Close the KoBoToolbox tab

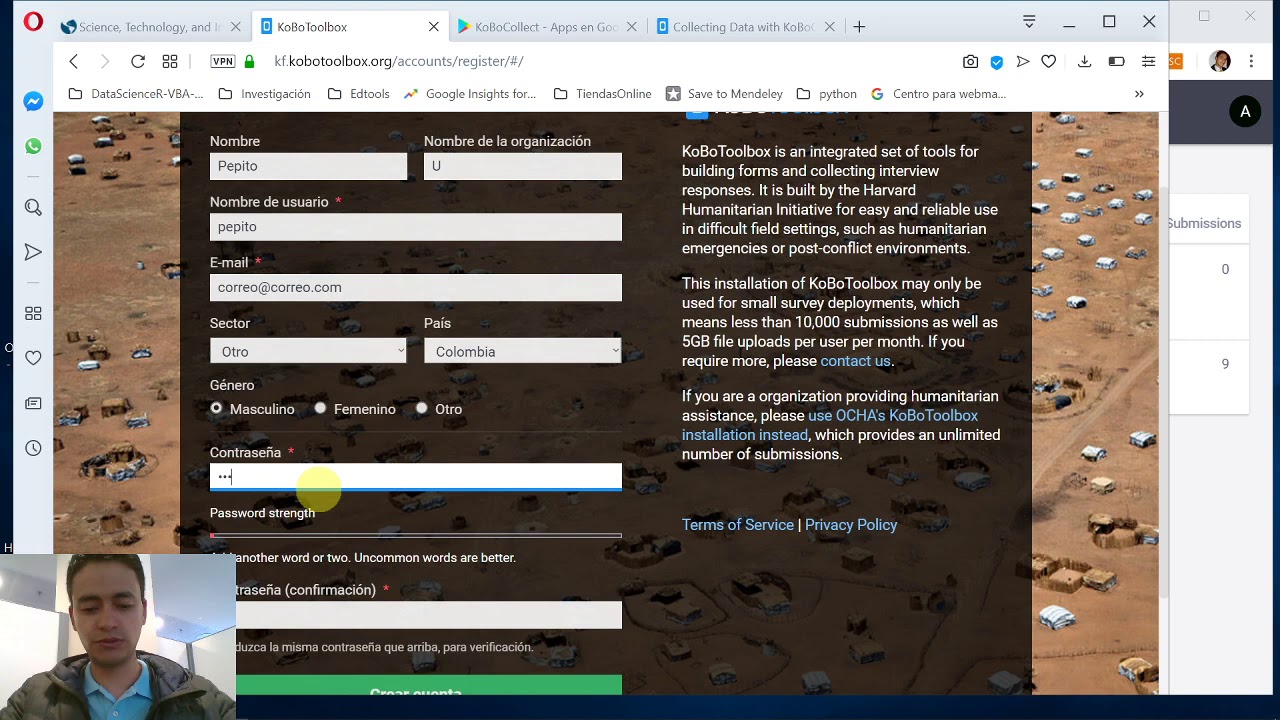coord(433,27)
